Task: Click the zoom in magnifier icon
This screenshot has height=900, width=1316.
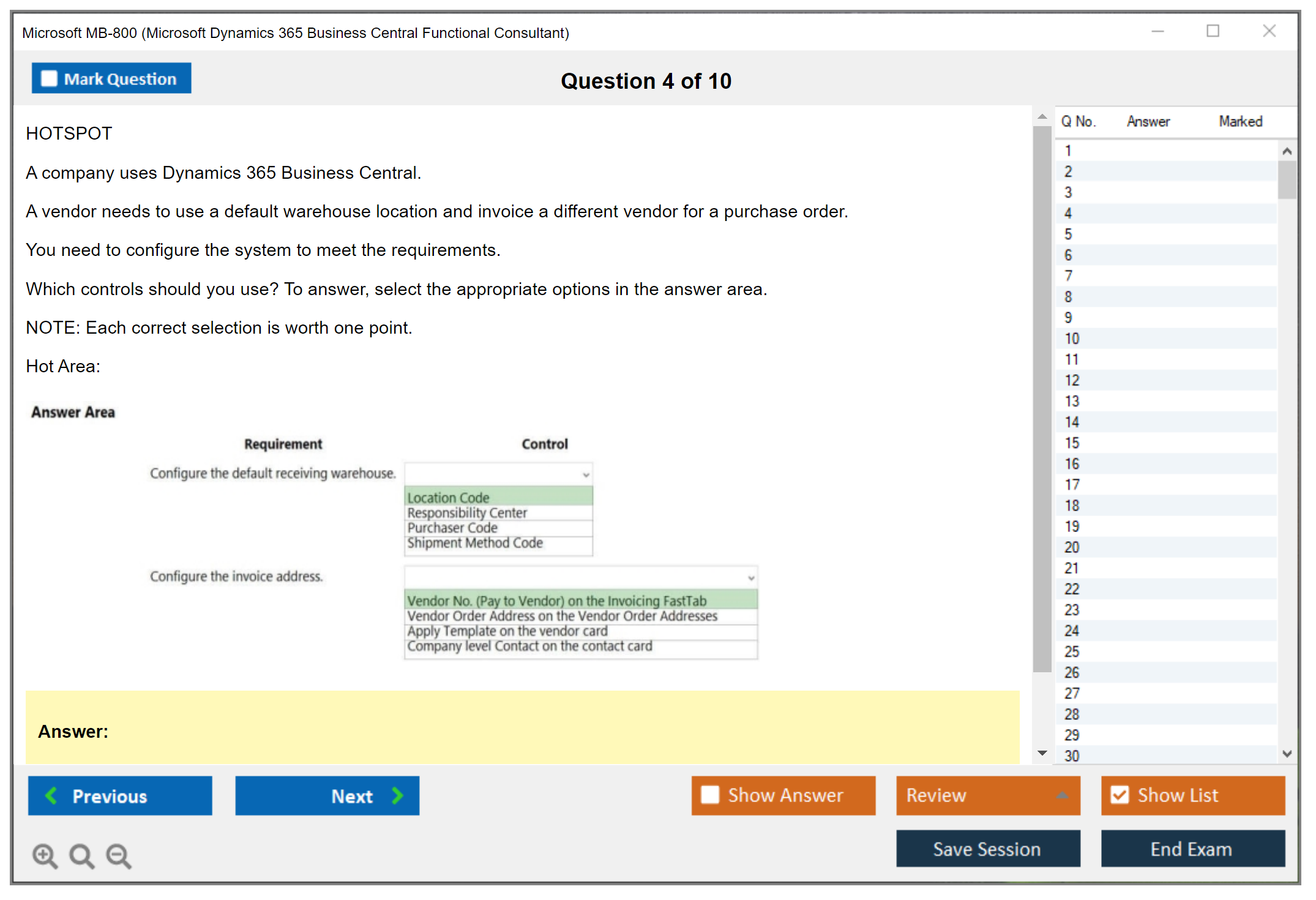Action: pos(45,855)
